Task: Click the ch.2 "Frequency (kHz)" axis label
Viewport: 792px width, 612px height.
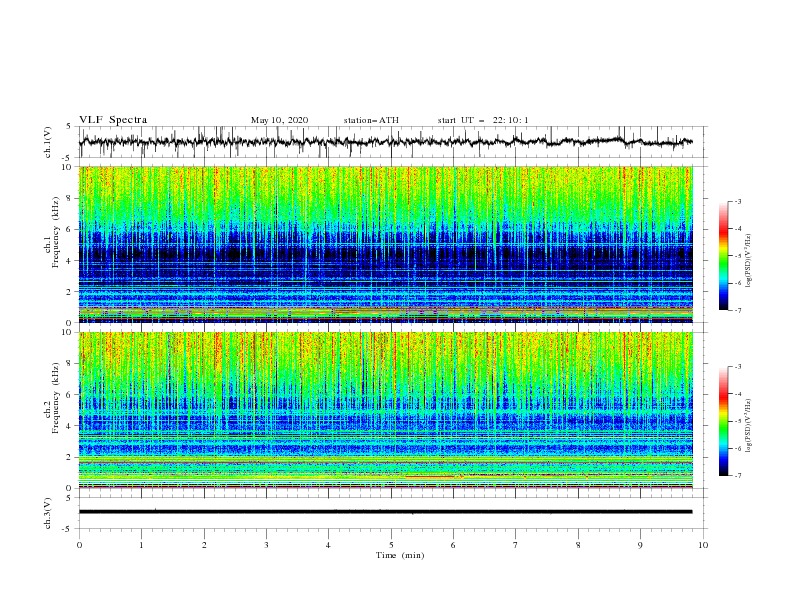Action: coord(55,398)
